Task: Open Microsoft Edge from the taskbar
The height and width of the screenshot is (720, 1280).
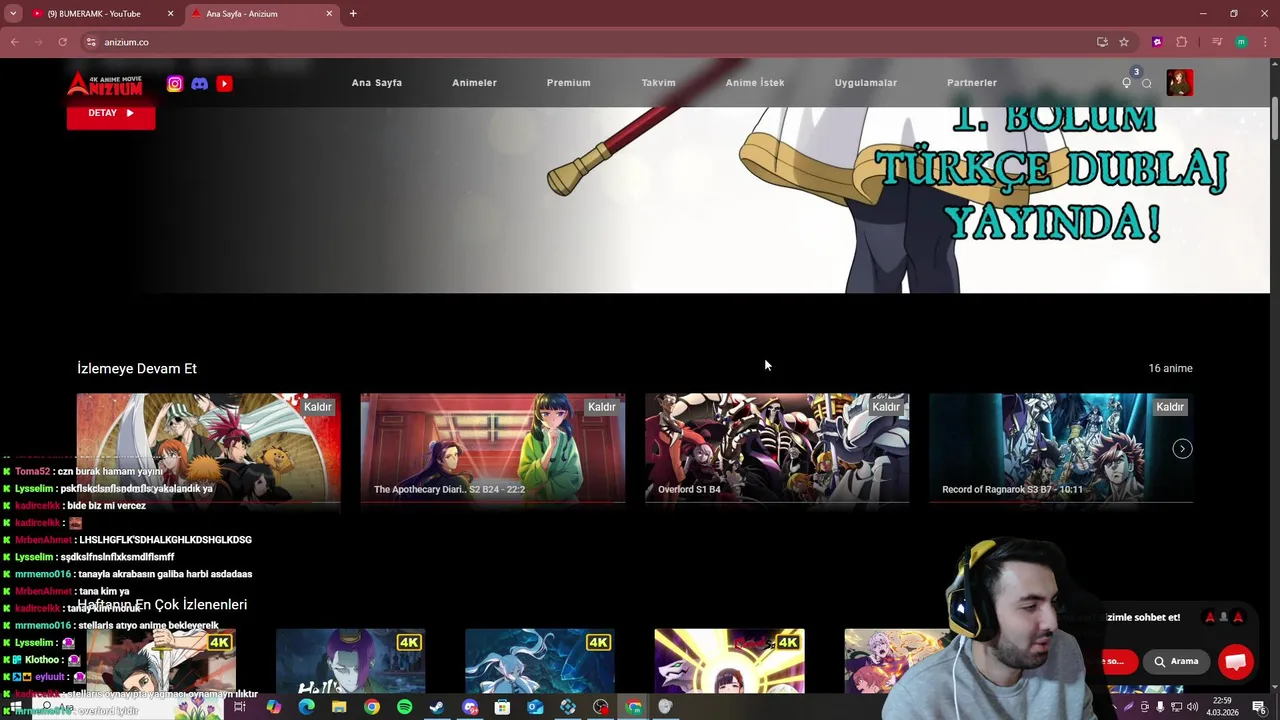Action: [x=306, y=707]
